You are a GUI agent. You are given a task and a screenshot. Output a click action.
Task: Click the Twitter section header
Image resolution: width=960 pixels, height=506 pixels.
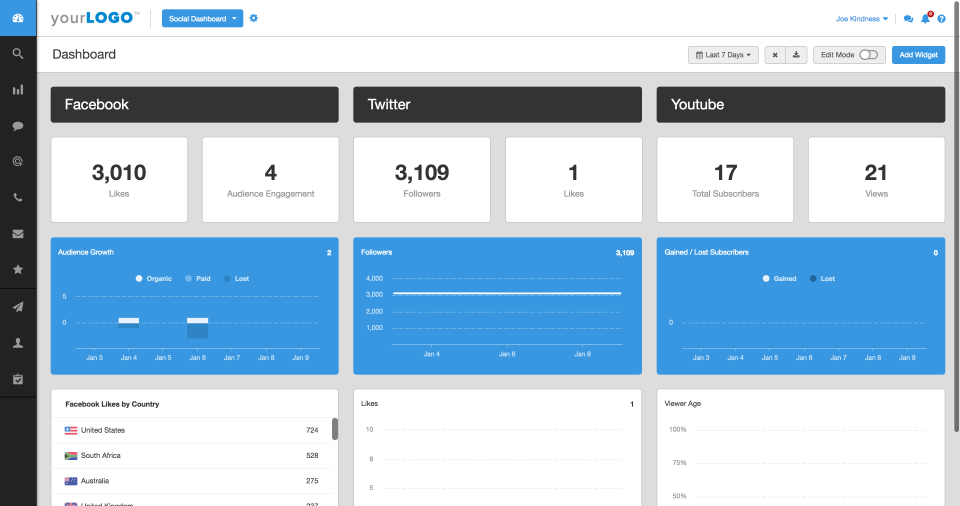497,105
